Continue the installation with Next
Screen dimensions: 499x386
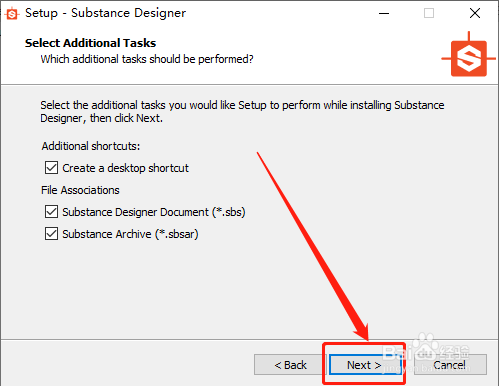pos(364,365)
